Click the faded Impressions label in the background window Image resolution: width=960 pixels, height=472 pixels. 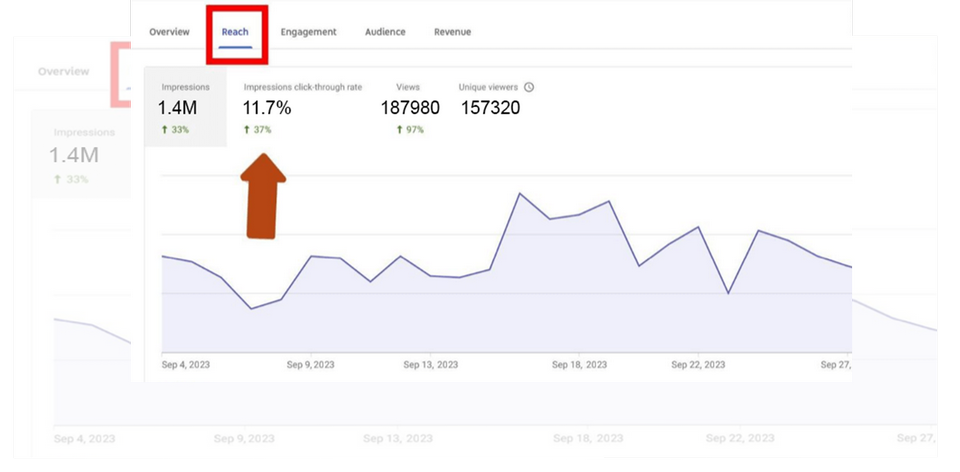[84, 132]
